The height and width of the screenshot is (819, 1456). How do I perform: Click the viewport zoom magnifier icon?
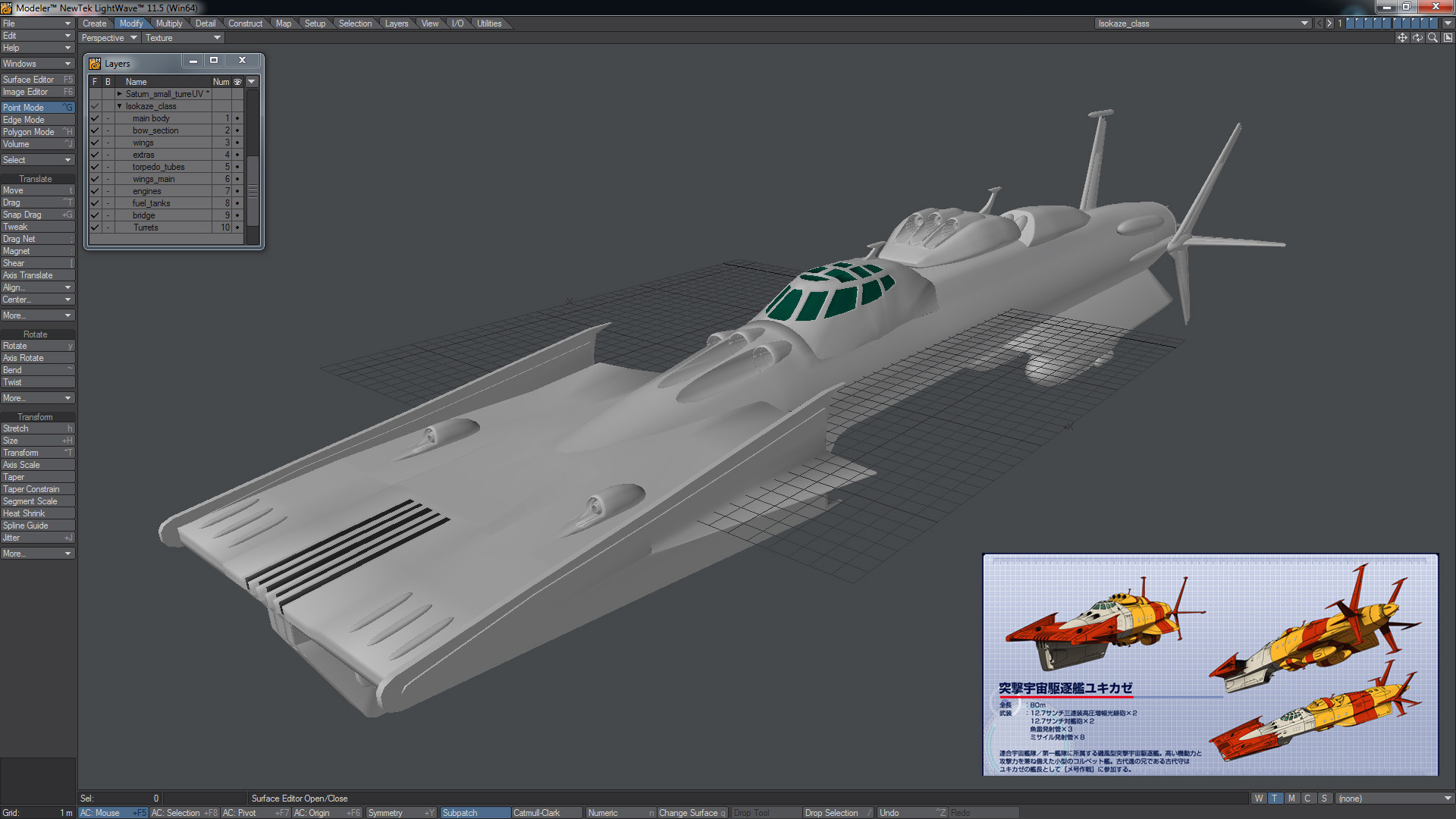tap(1432, 37)
